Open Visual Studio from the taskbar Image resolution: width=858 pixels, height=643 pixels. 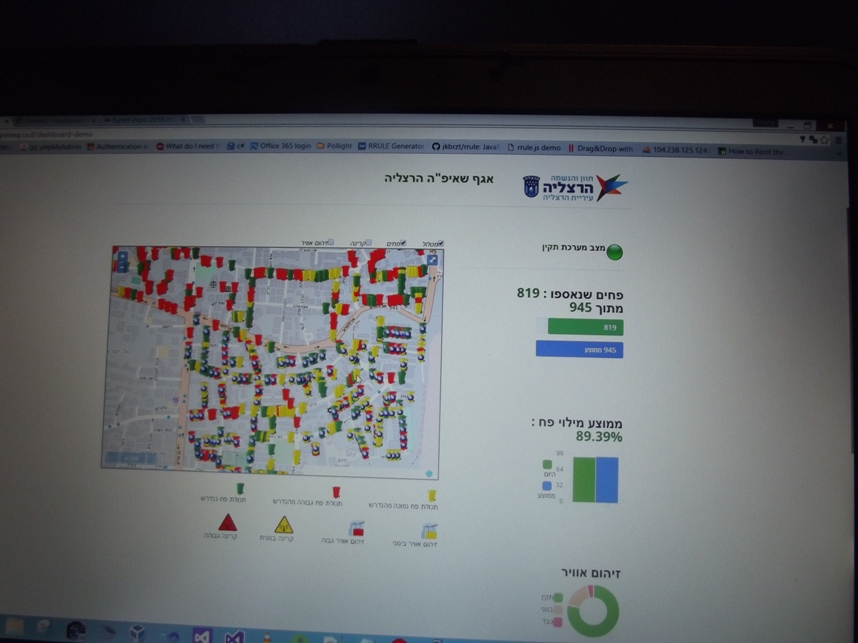click(203, 634)
